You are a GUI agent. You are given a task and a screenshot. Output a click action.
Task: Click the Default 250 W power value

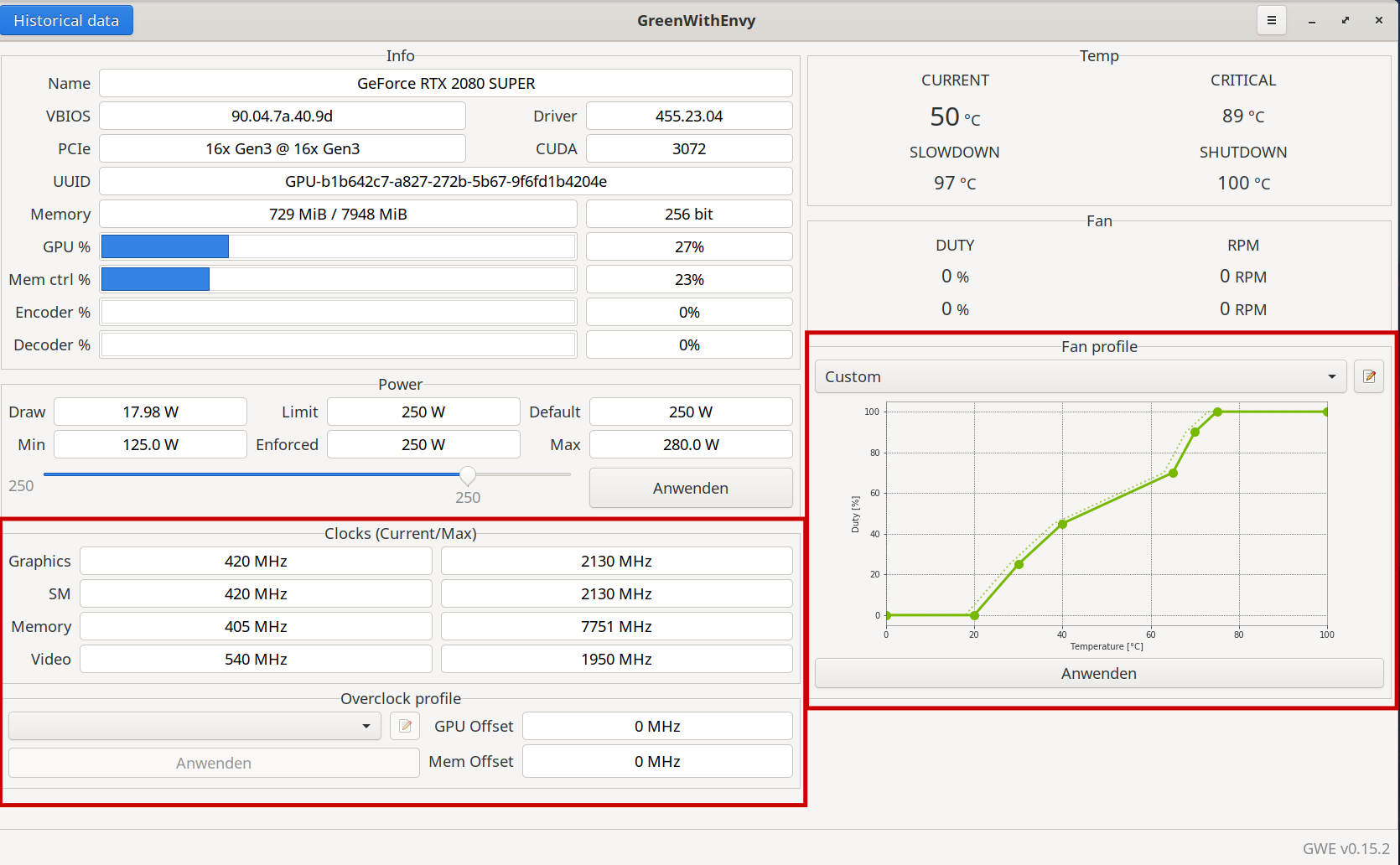pyautogui.click(x=691, y=412)
